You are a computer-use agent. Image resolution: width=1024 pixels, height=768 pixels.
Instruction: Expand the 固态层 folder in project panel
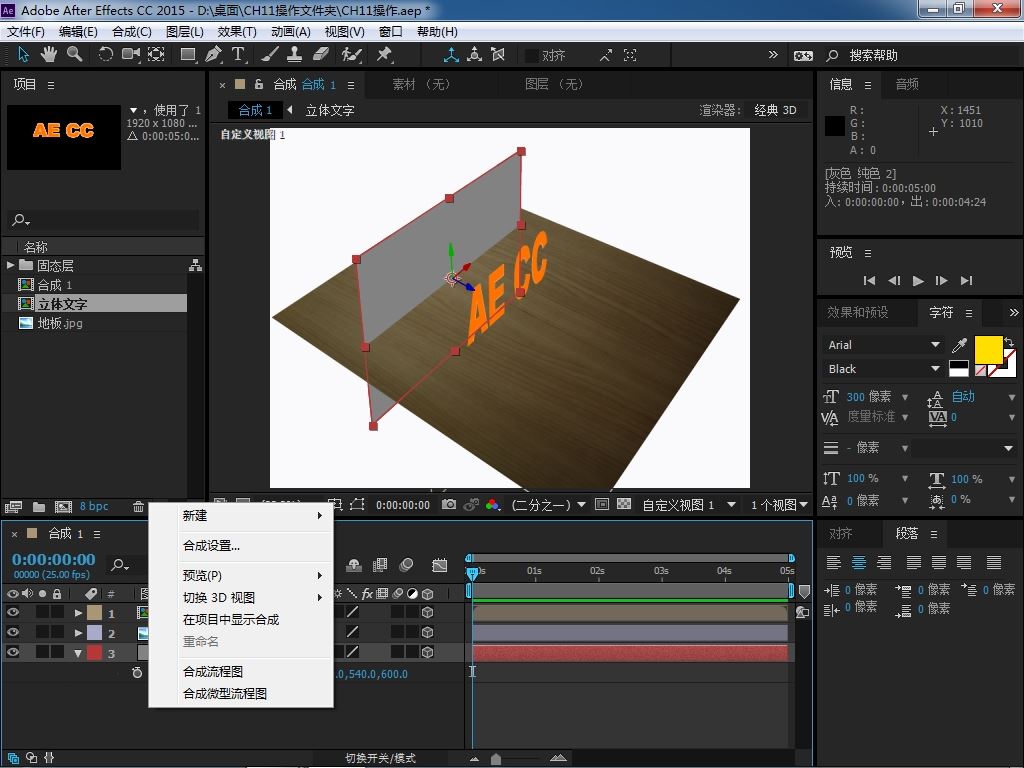(10, 265)
